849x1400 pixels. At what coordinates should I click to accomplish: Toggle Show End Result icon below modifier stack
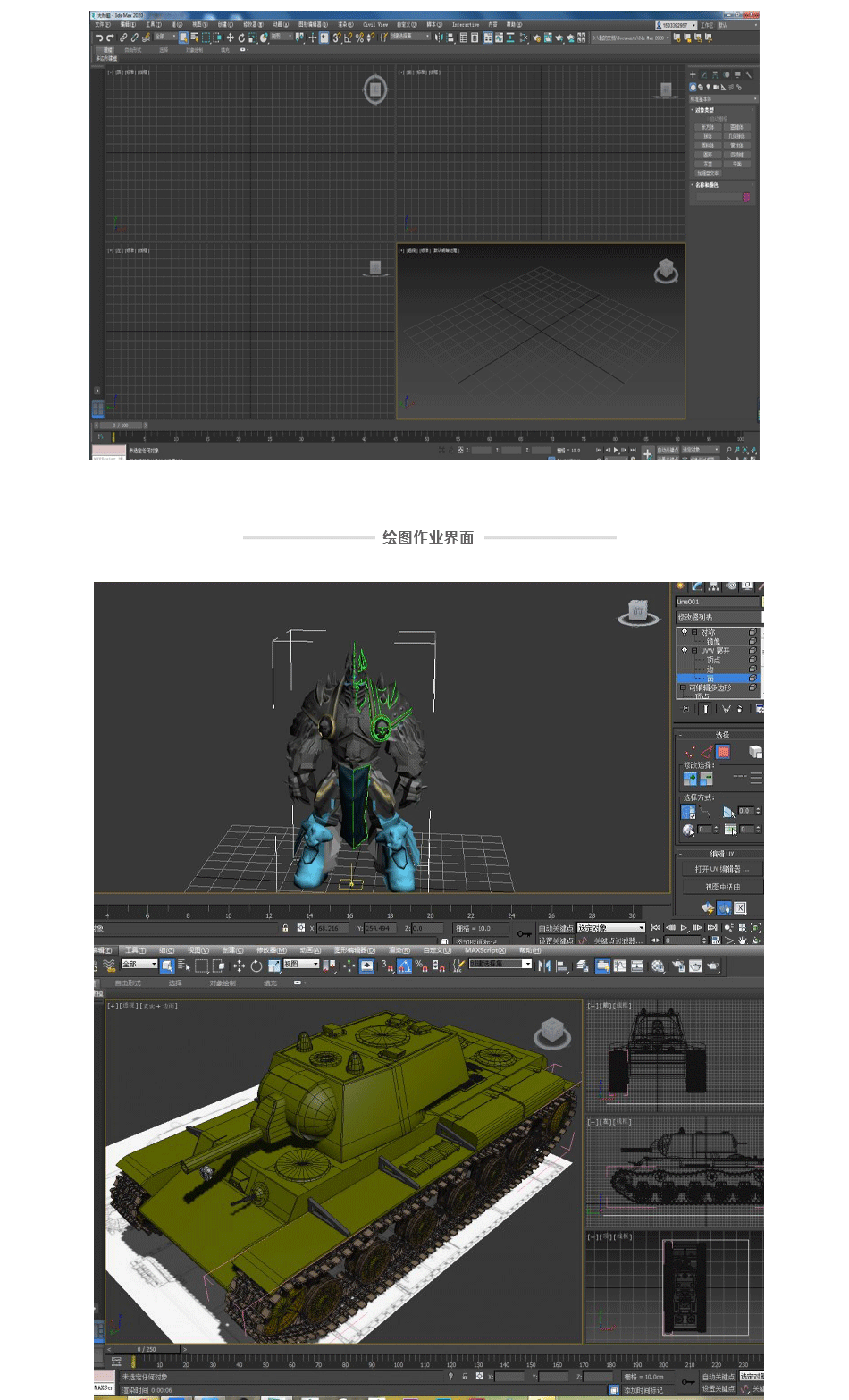click(705, 709)
